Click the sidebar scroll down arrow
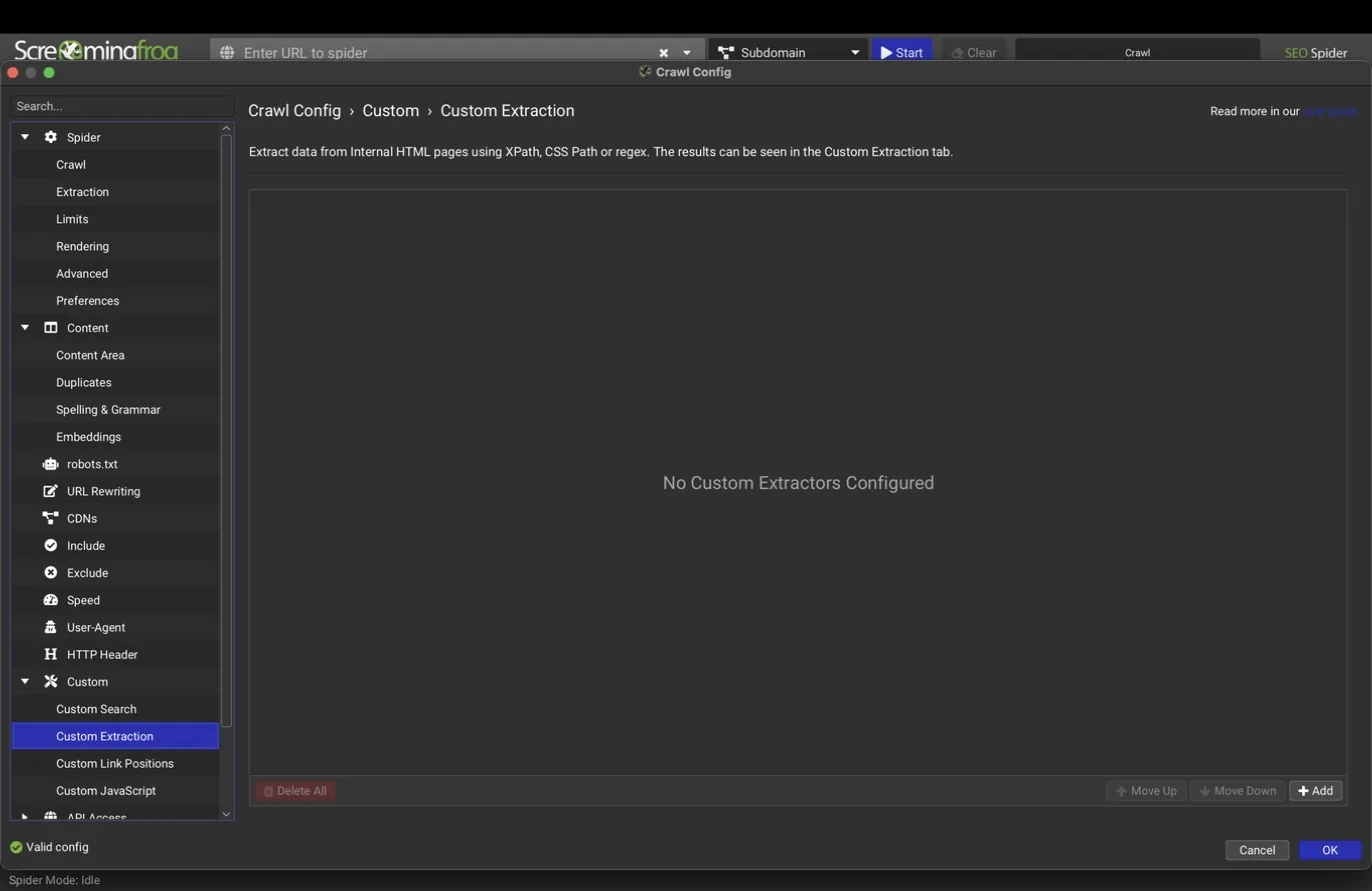Screen dimensions: 1372x891 point(226,814)
